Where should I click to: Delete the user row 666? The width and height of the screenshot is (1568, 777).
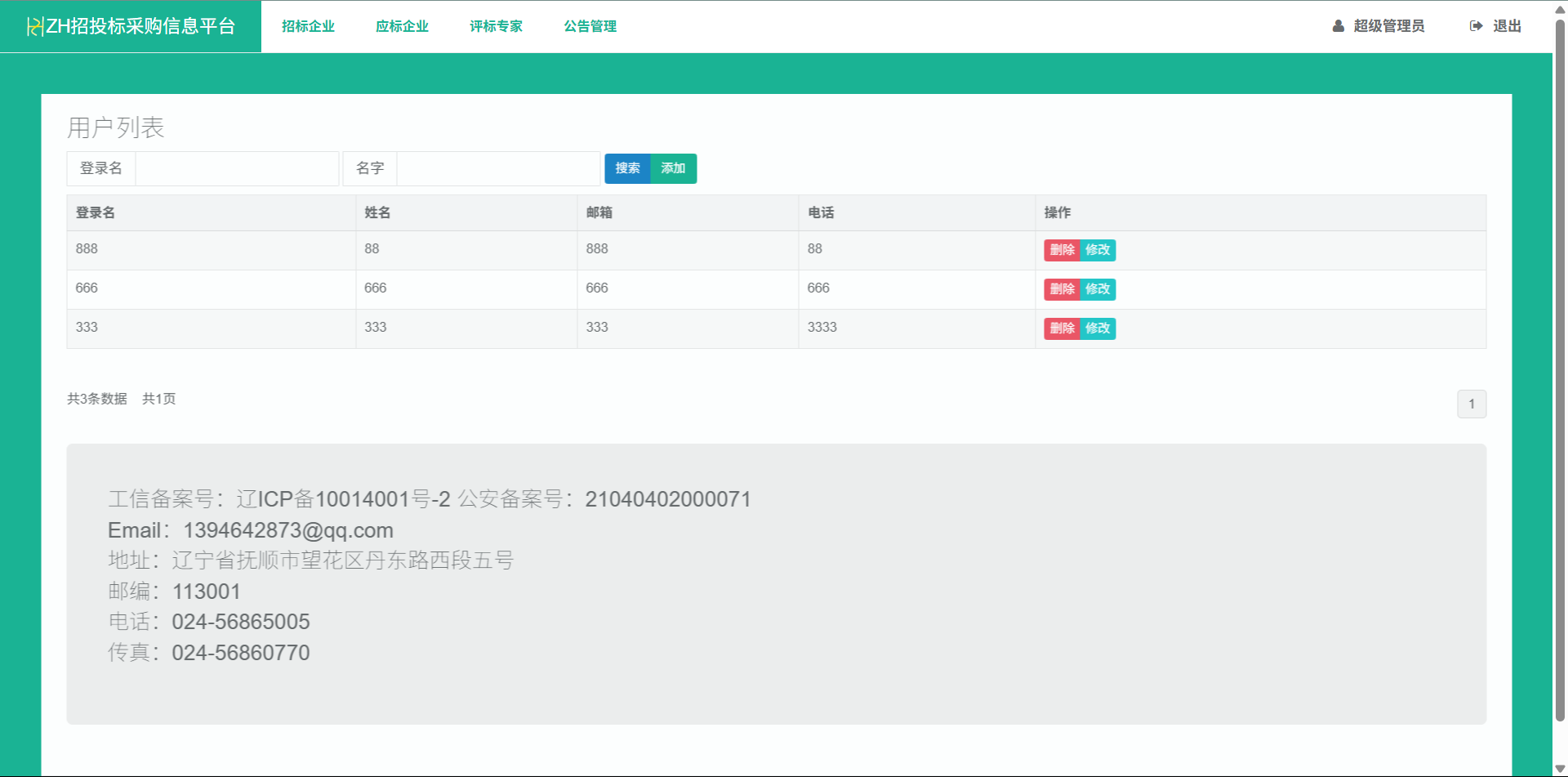coord(1062,289)
